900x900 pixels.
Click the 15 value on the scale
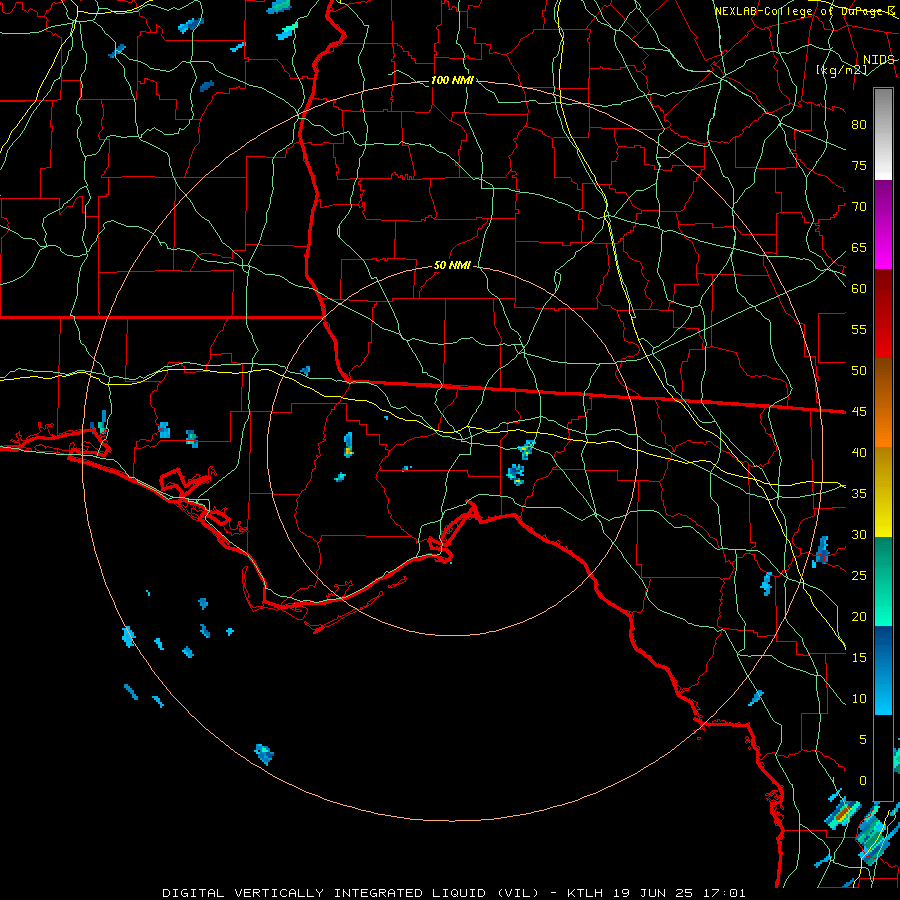(859, 658)
